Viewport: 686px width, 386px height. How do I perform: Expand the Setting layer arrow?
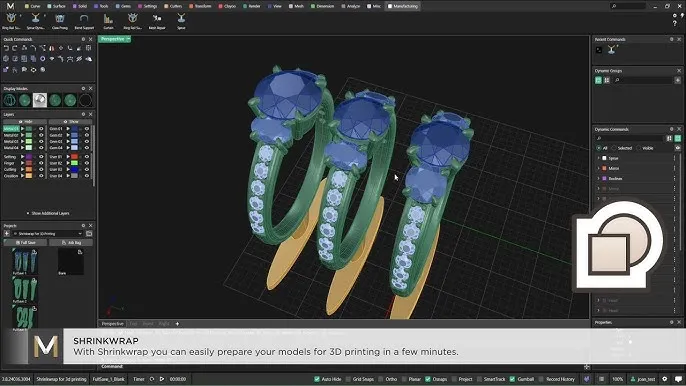(x=22, y=157)
